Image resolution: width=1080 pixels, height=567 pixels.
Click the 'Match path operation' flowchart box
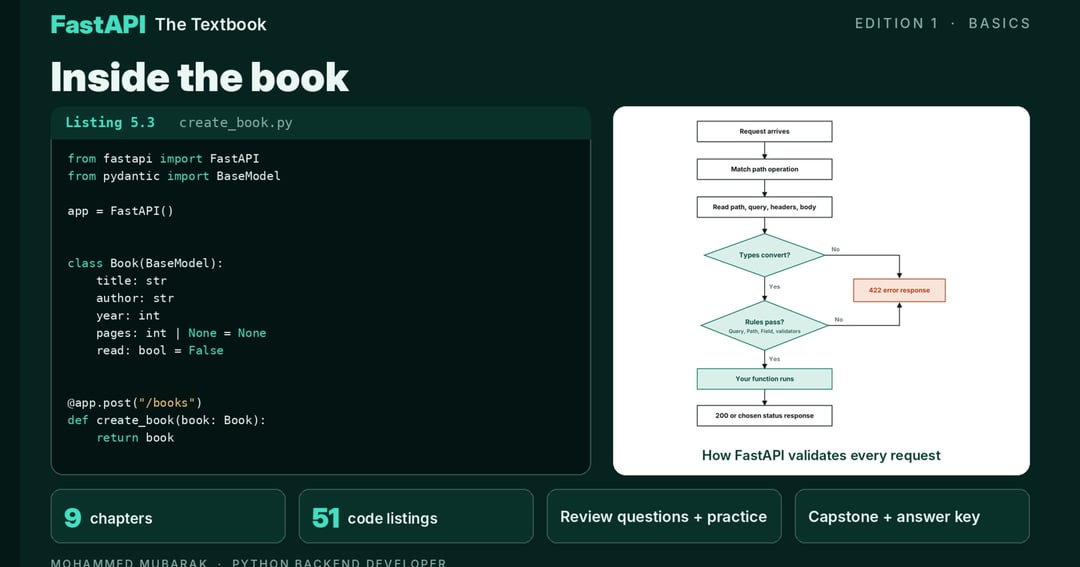click(x=765, y=169)
